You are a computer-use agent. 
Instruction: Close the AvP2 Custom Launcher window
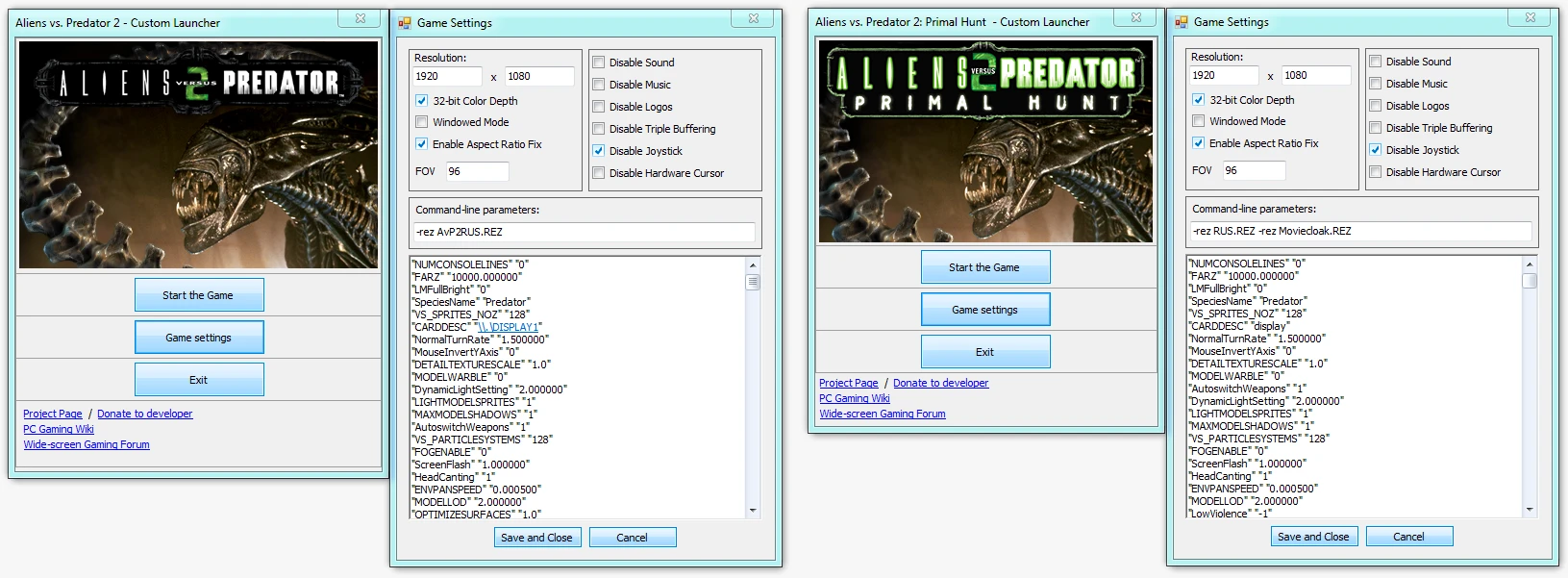coord(361,18)
